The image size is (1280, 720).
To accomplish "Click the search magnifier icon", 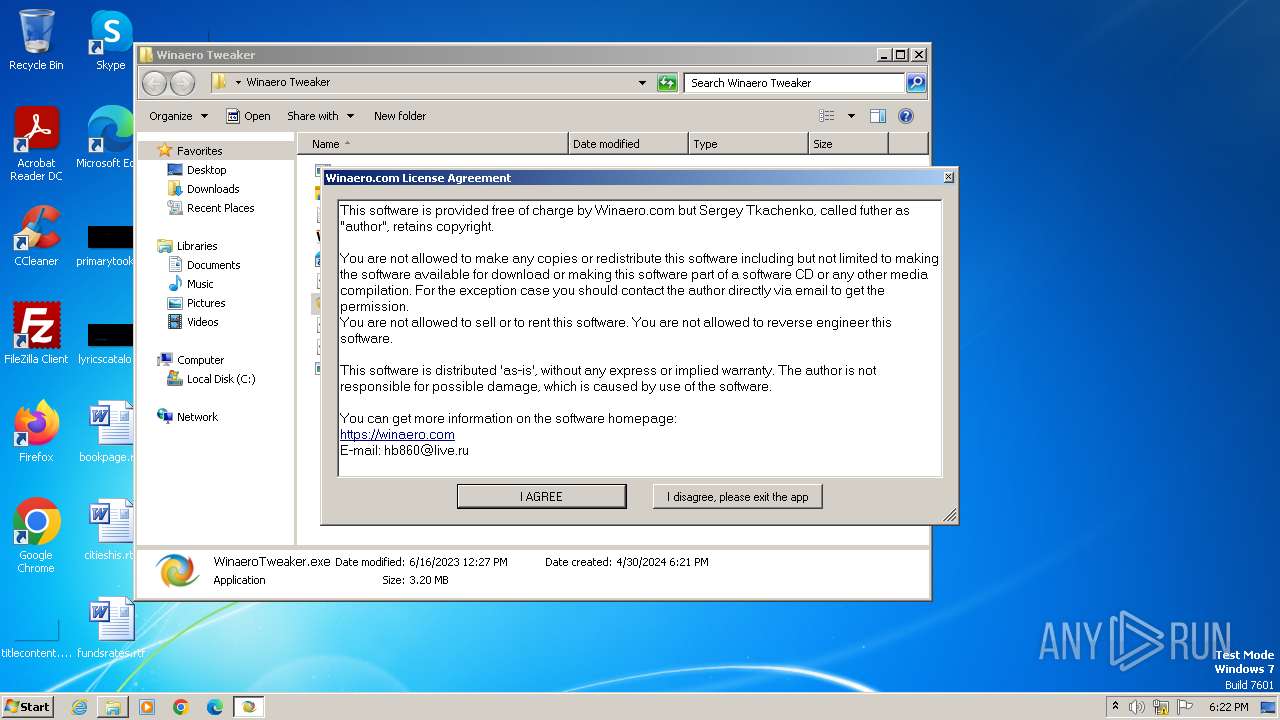I will [915, 83].
